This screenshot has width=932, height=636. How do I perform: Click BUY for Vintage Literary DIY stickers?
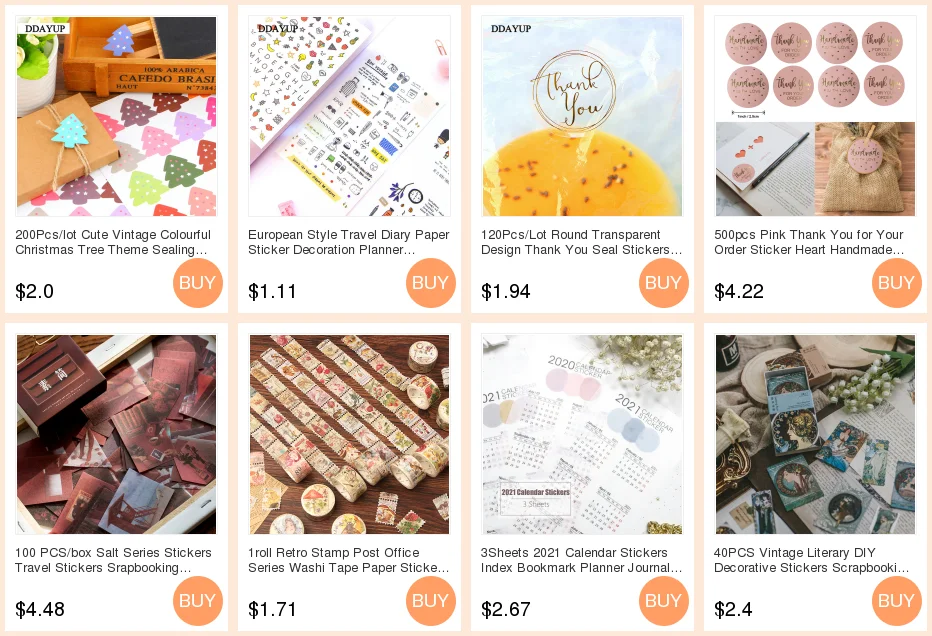point(897,601)
